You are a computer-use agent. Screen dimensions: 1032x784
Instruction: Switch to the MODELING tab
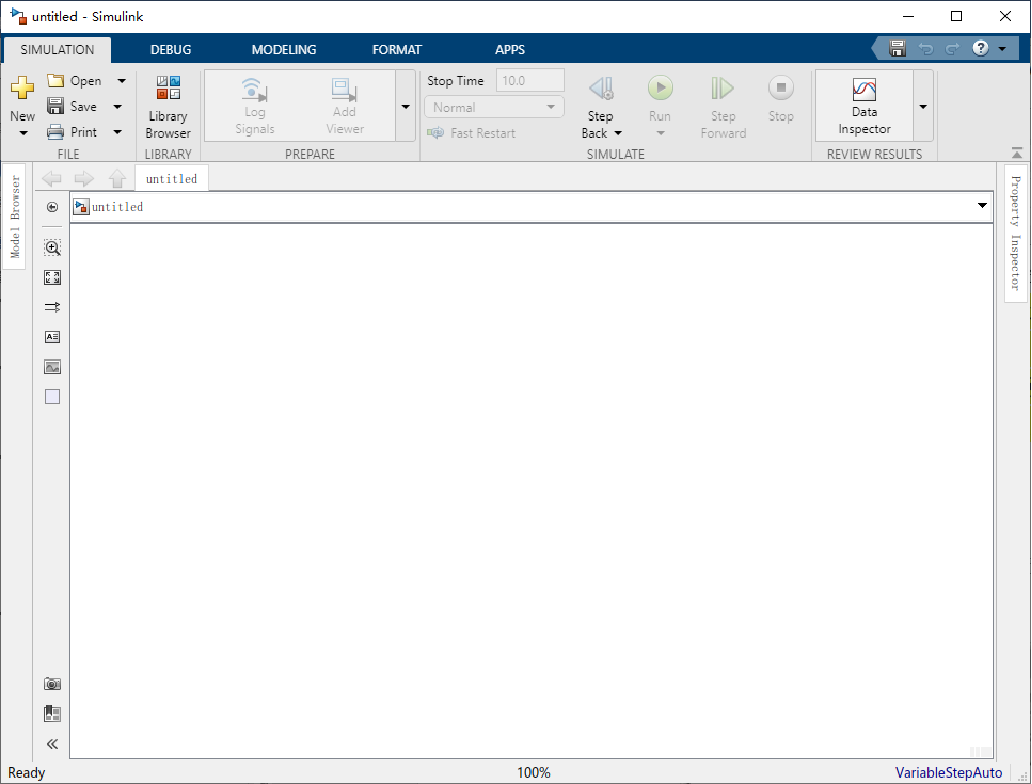(x=284, y=49)
